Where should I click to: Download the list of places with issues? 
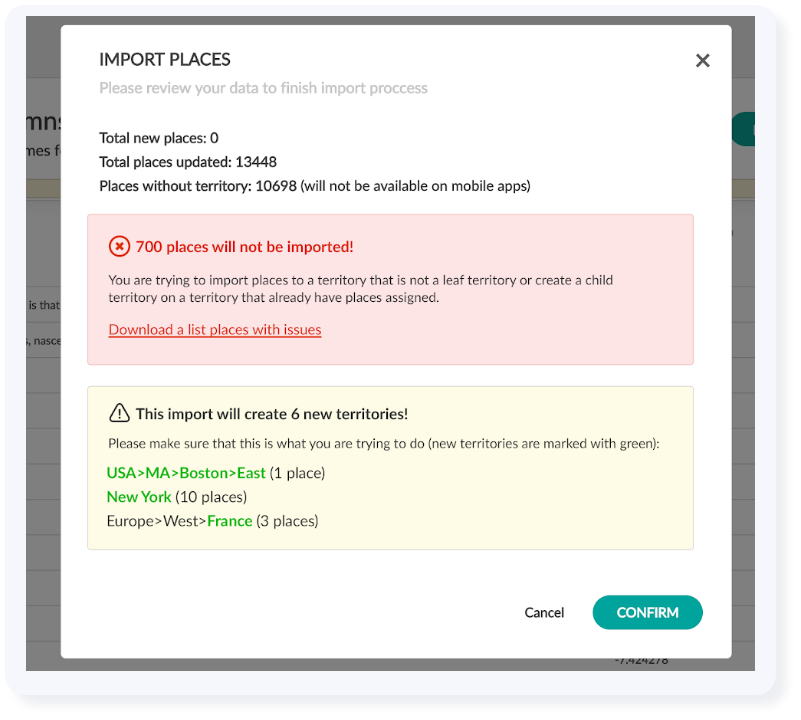(x=215, y=329)
